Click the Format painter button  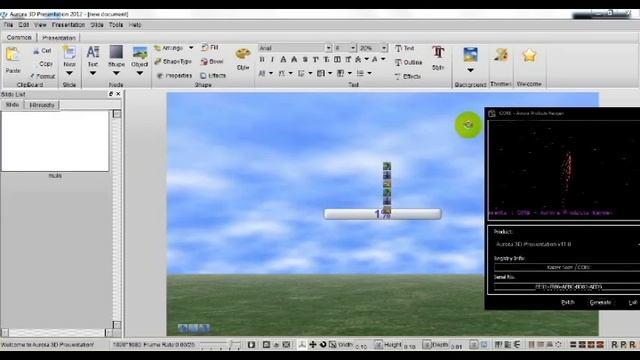pos(42,76)
